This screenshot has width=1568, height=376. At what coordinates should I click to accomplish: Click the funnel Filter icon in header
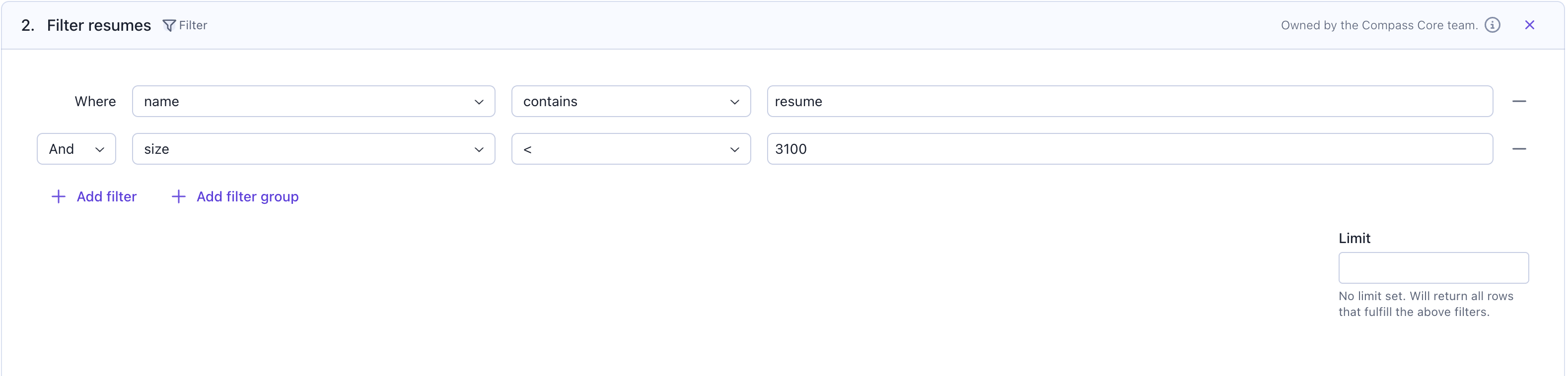pyautogui.click(x=169, y=26)
